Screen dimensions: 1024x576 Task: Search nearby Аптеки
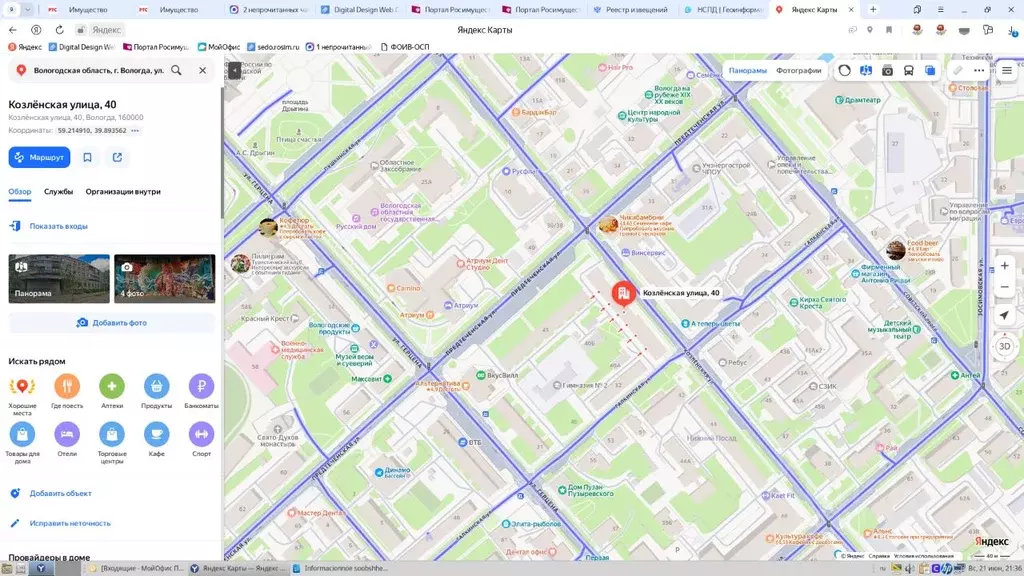tap(112, 392)
